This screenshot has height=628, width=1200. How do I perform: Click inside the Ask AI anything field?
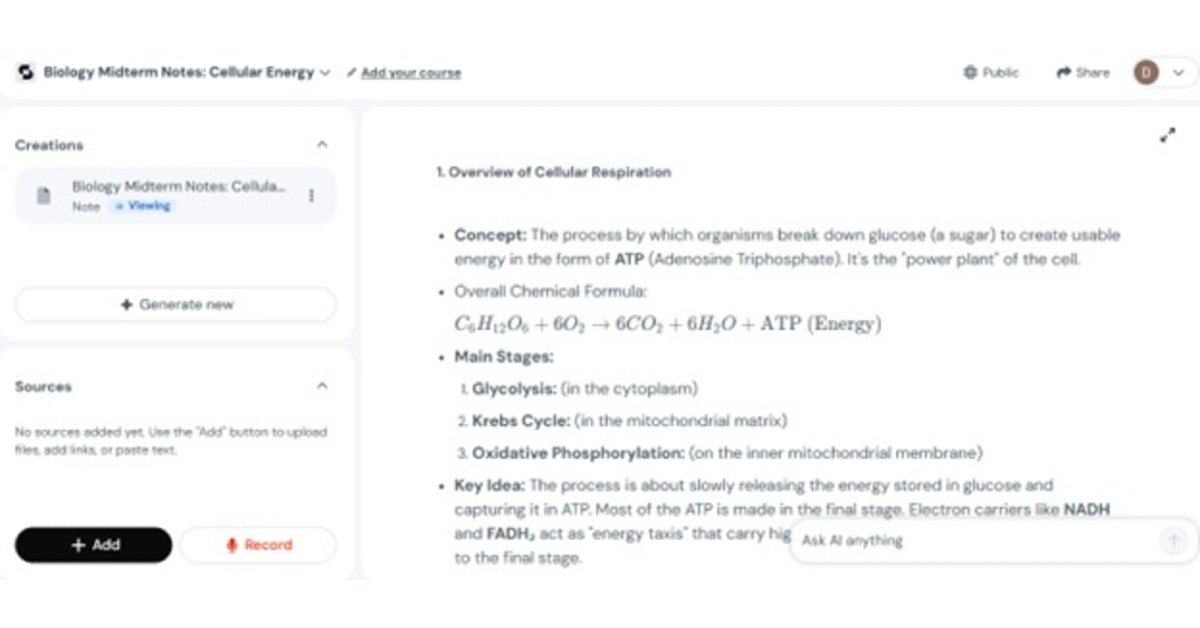(x=900, y=540)
